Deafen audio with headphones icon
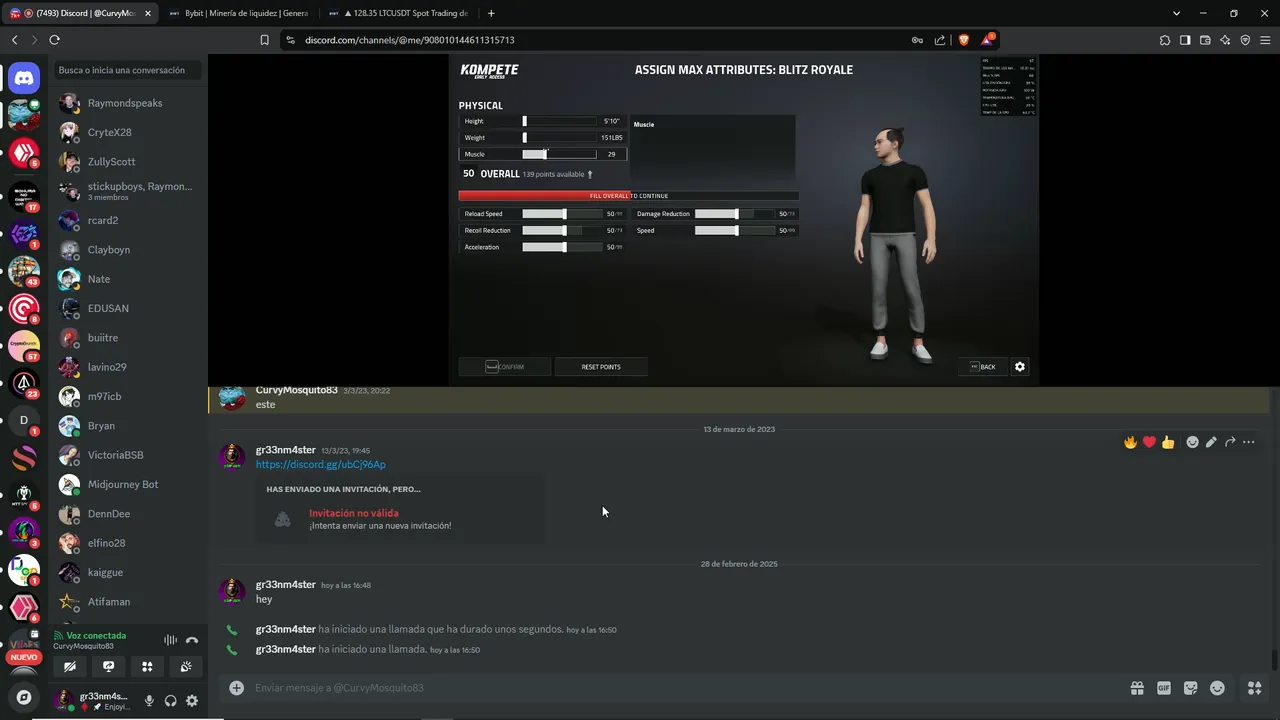 pyautogui.click(x=171, y=701)
